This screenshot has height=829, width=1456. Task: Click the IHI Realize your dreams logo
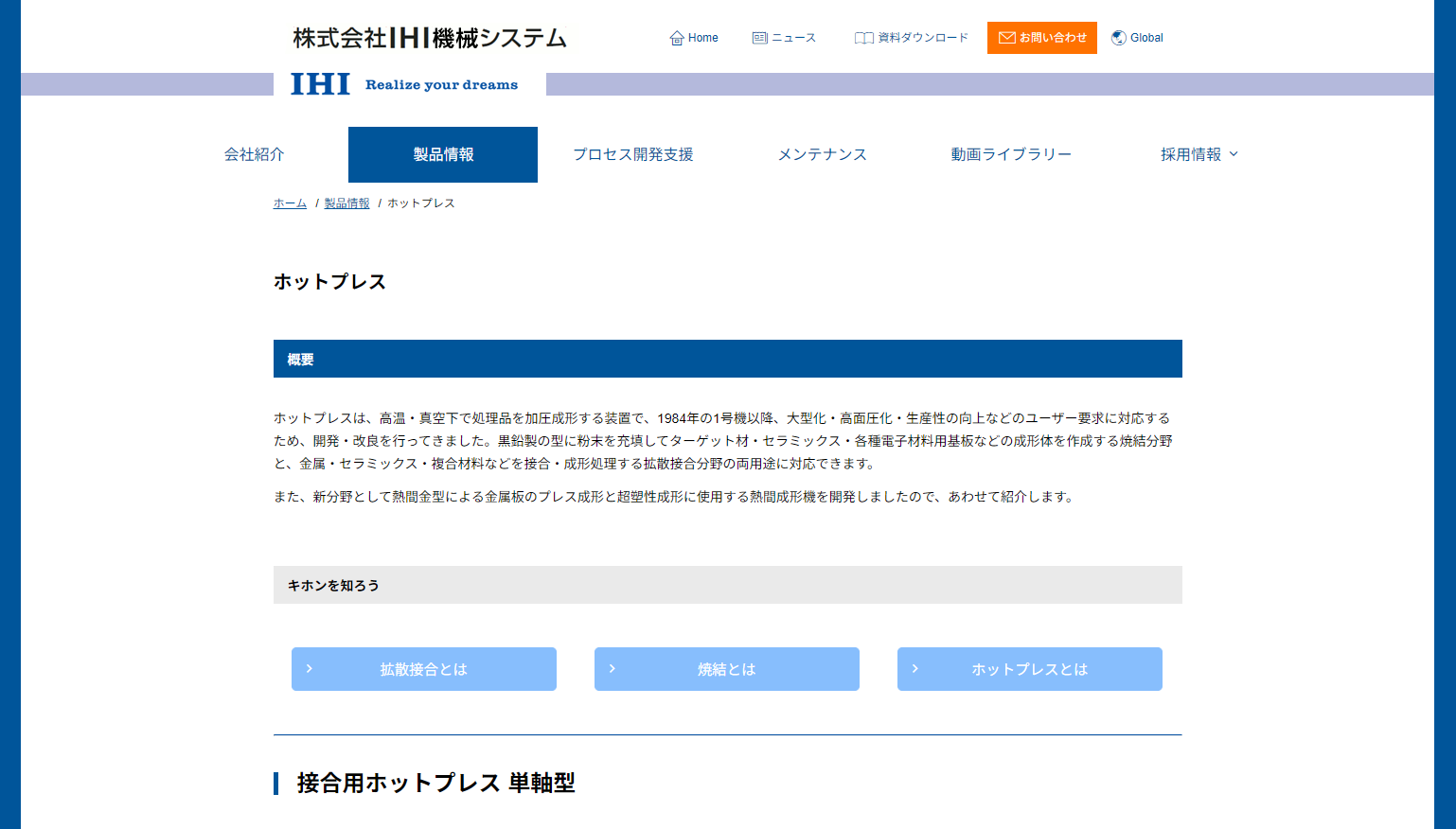point(404,84)
